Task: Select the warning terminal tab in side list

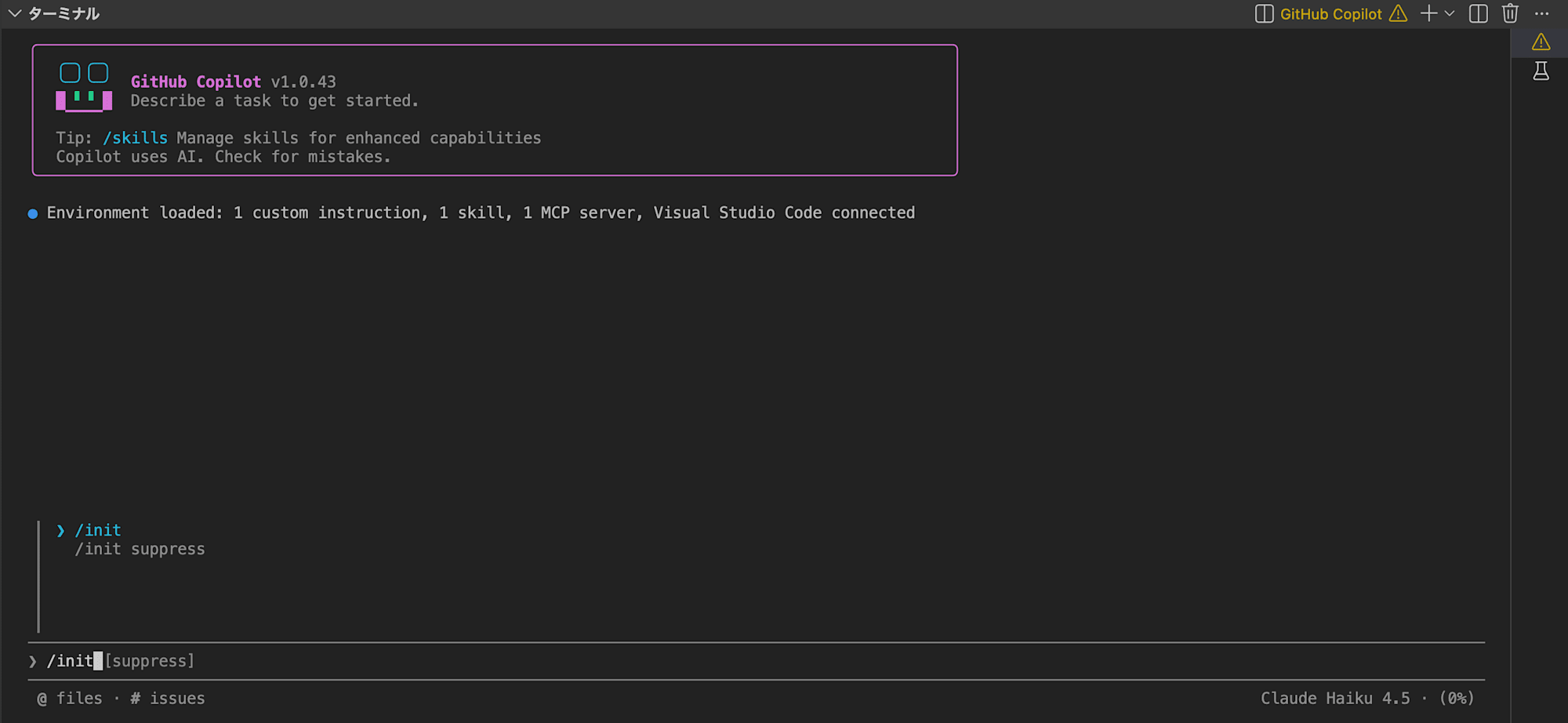Action: pos(1541,42)
